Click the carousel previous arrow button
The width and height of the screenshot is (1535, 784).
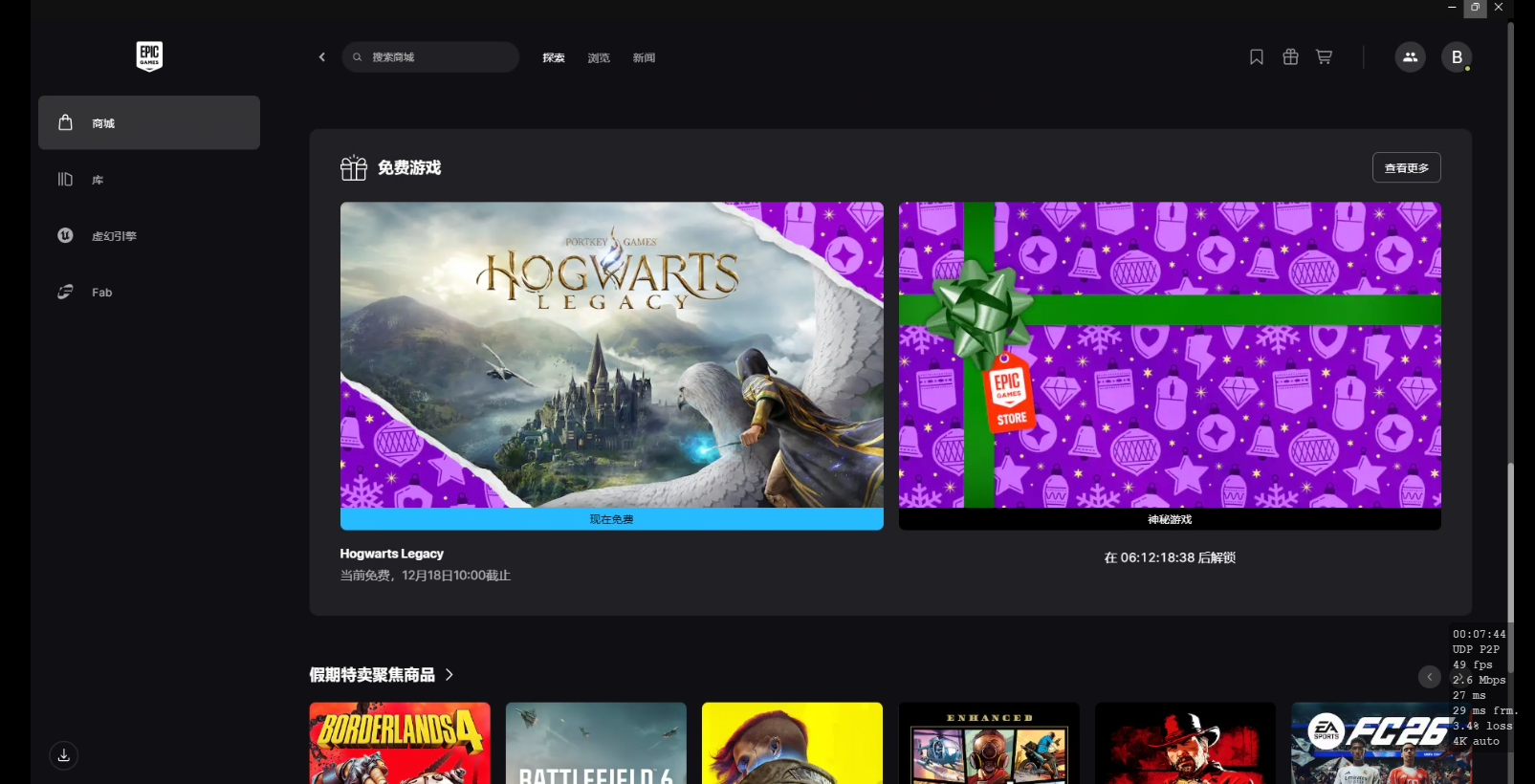tap(1430, 677)
